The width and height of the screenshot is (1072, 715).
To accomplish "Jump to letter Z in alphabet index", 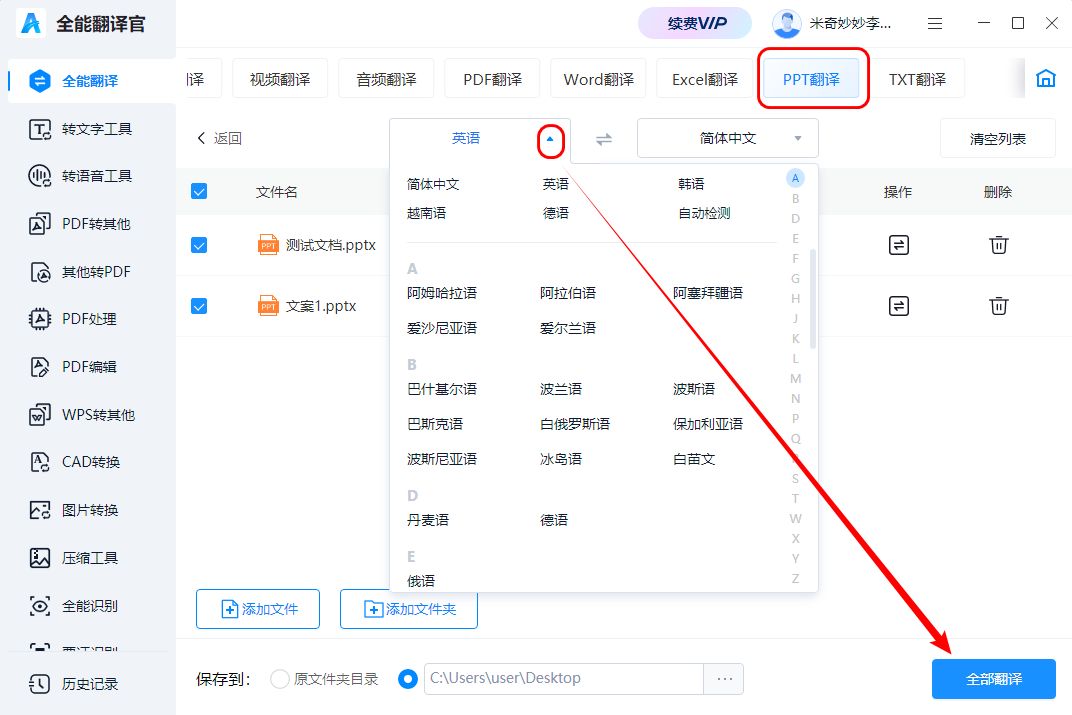I will [795, 579].
